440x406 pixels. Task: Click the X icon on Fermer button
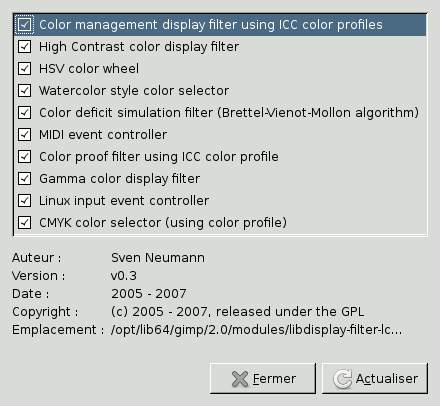tap(240, 379)
